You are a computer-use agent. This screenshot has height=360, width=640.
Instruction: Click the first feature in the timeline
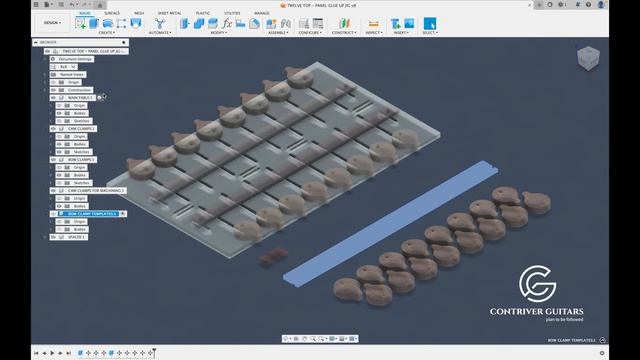click(80, 353)
